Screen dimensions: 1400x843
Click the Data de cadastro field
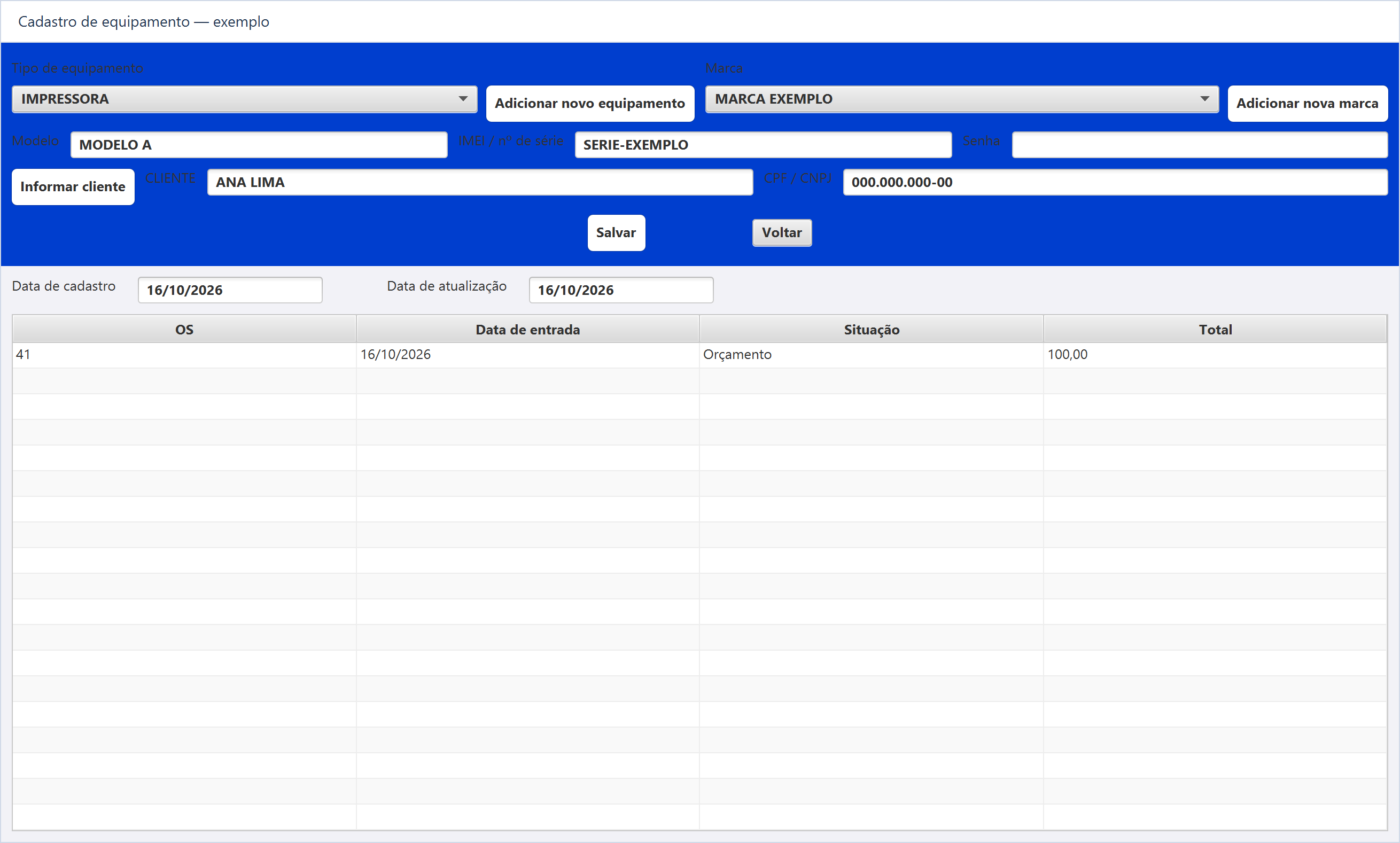[x=230, y=290]
